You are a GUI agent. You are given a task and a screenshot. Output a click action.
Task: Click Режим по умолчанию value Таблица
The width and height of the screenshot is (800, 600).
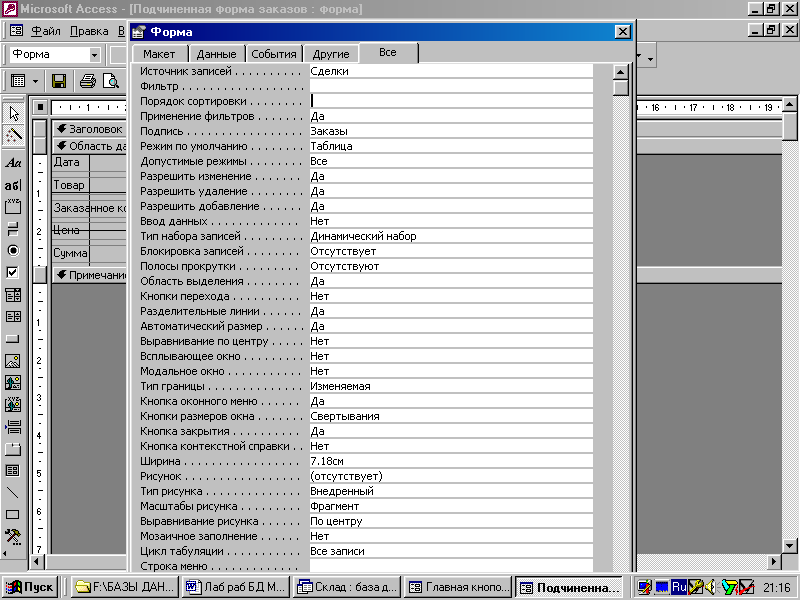(451, 146)
